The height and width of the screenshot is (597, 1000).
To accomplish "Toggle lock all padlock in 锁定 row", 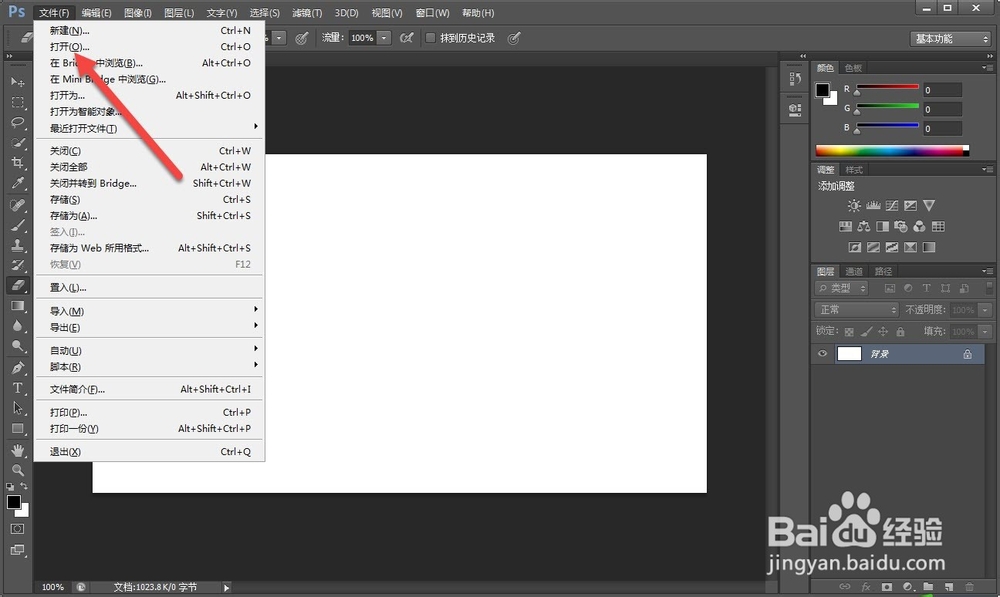I will [900, 332].
